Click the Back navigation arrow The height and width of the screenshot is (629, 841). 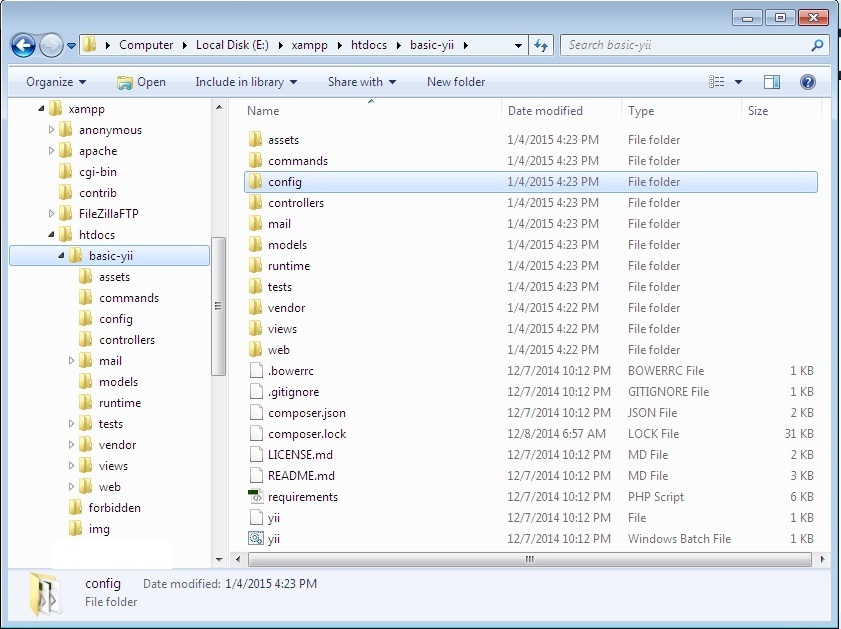tap(21, 44)
